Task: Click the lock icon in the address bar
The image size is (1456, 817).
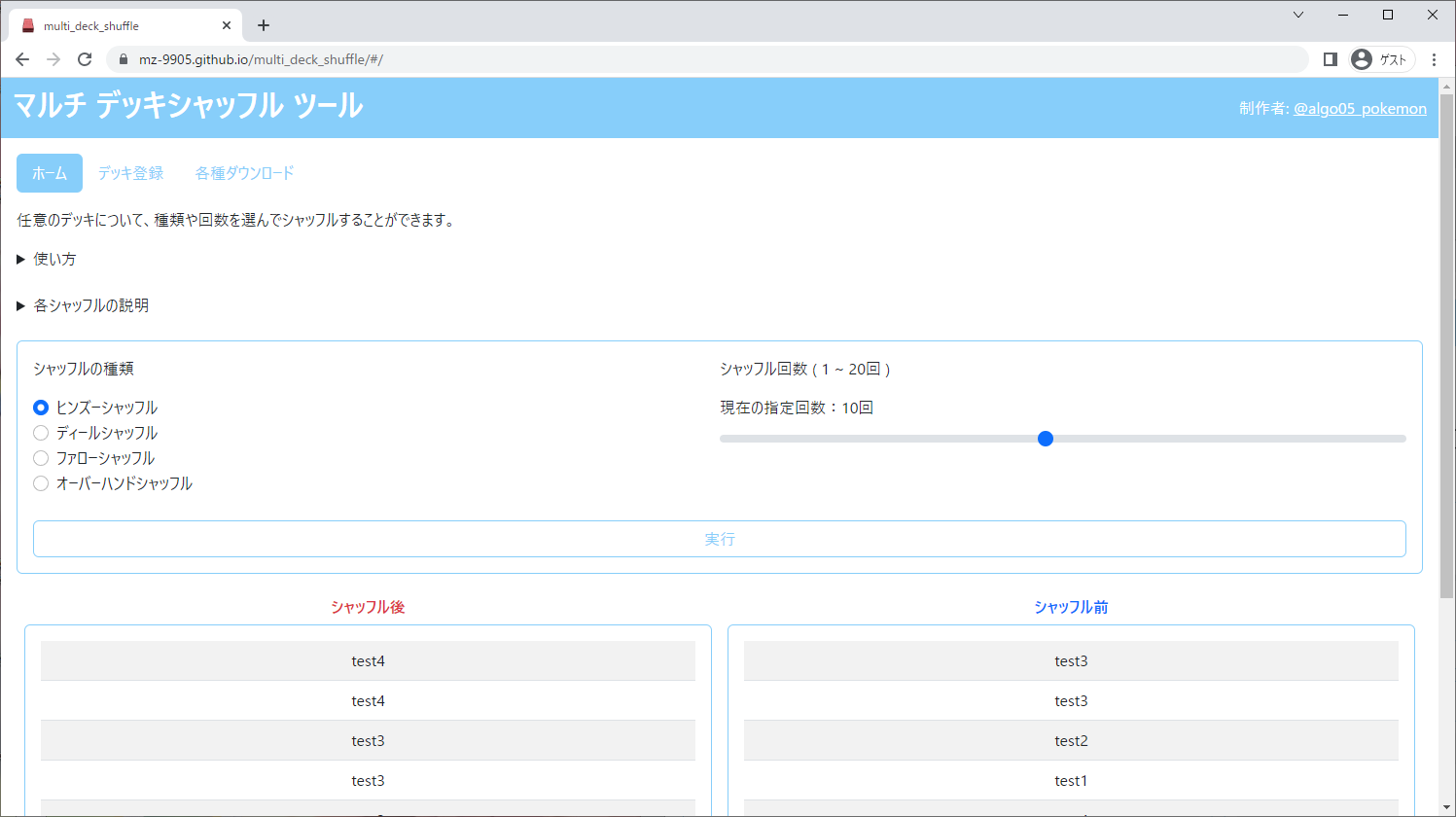Action: pyautogui.click(x=123, y=58)
